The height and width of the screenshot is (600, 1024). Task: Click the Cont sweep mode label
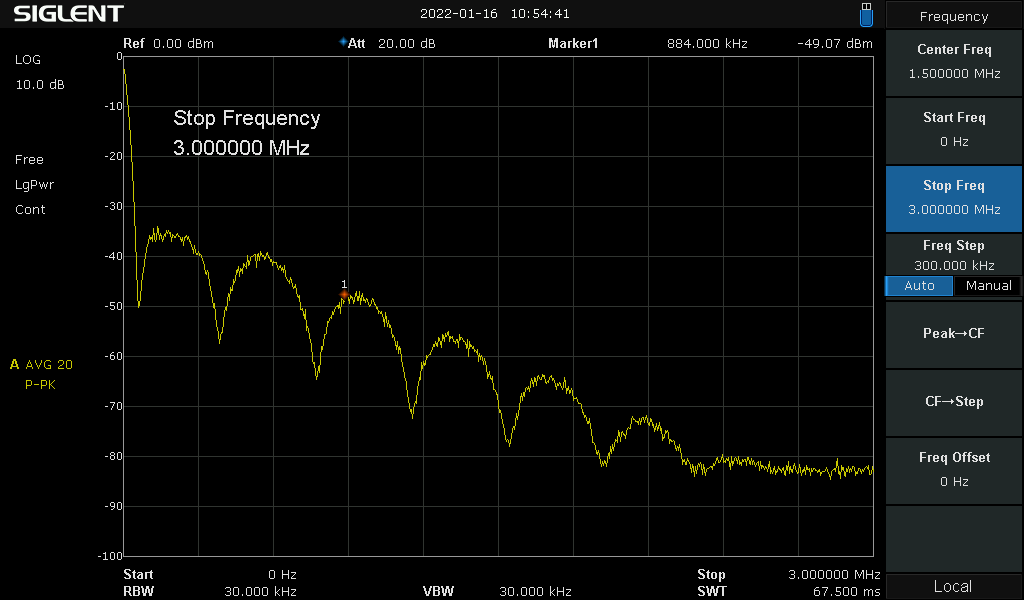[x=30, y=210]
